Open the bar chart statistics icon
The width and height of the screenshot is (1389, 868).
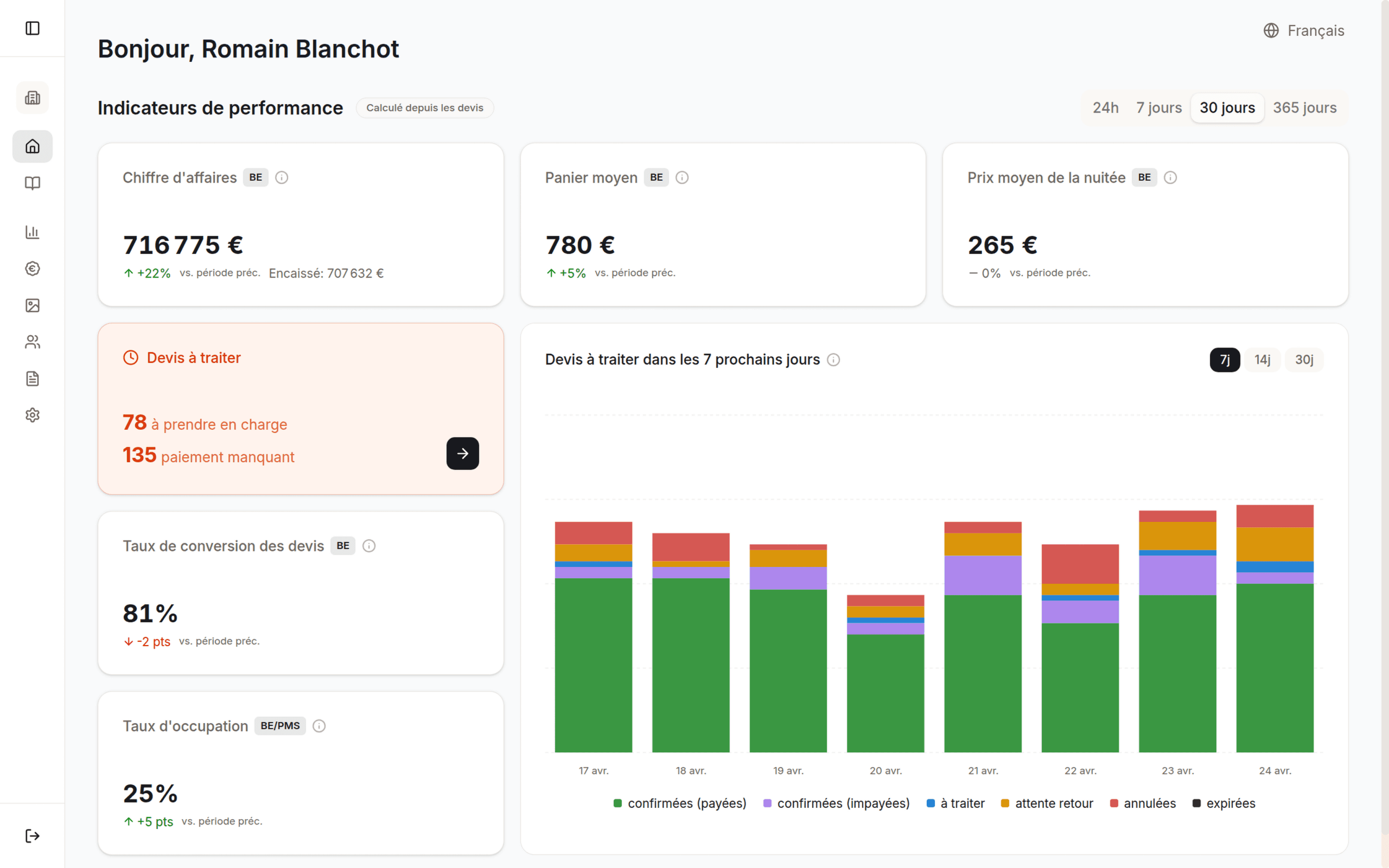pos(33,232)
